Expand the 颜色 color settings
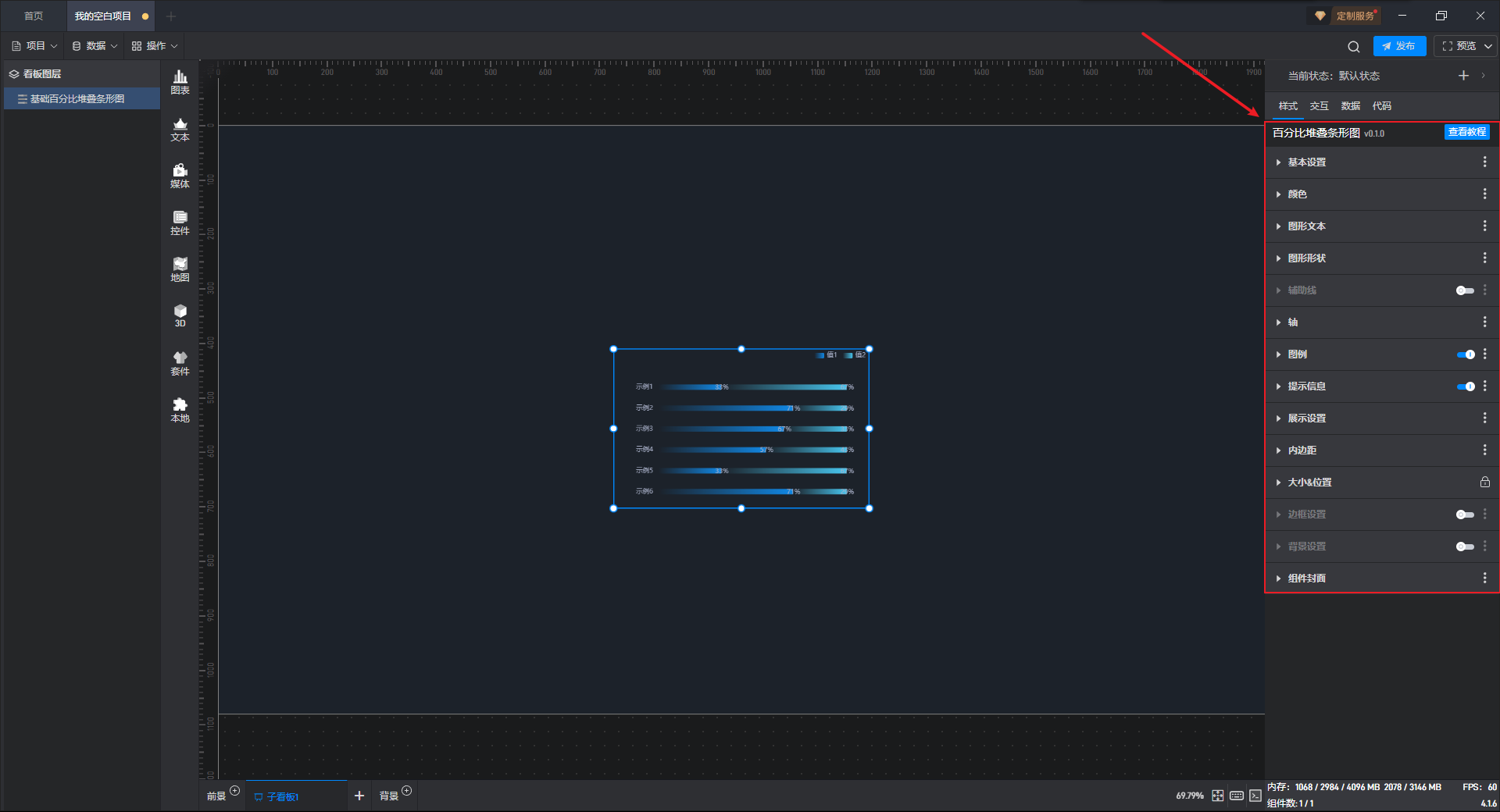The width and height of the screenshot is (1500, 812). click(1297, 194)
